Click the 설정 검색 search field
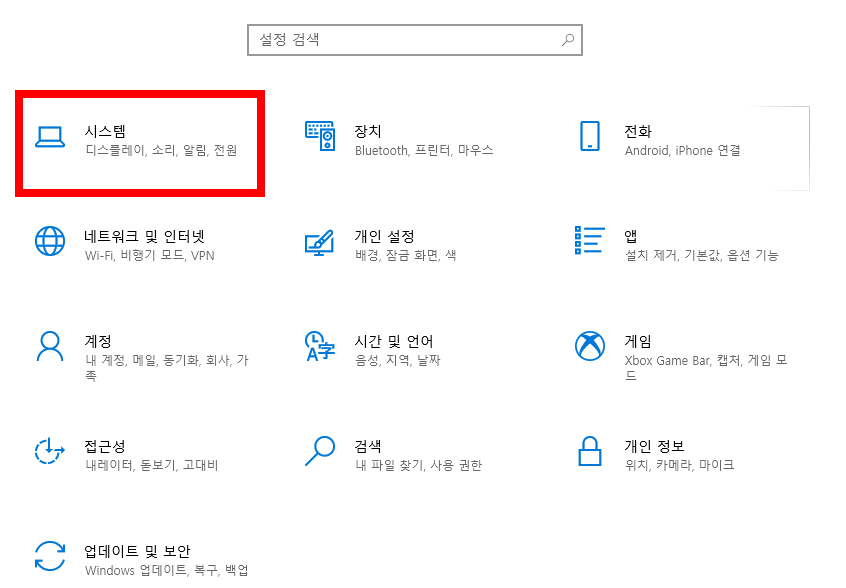This screenshot has height=588, width=846. point(400,39)
